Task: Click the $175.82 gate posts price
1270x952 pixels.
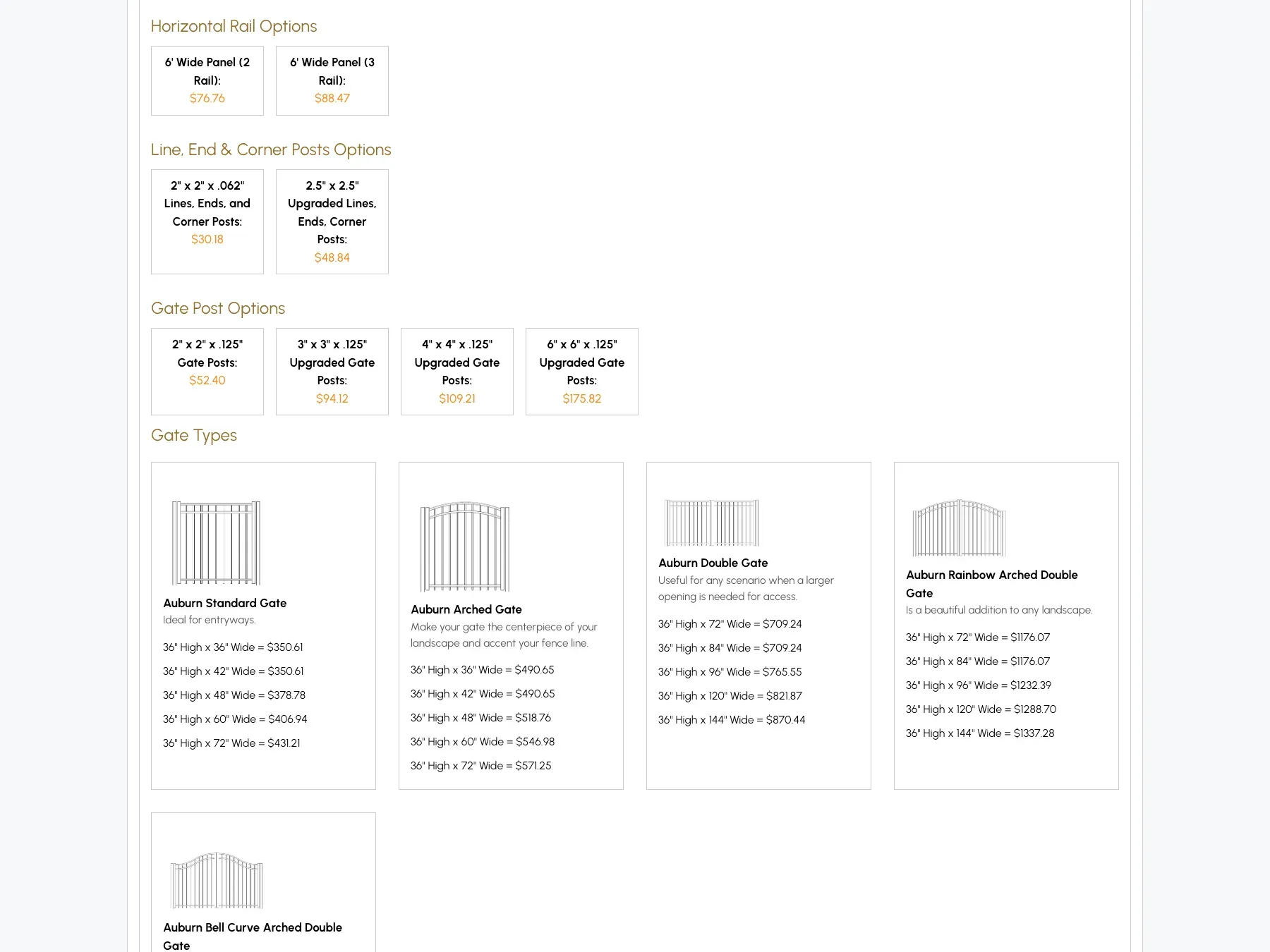Action: [581, 398]
